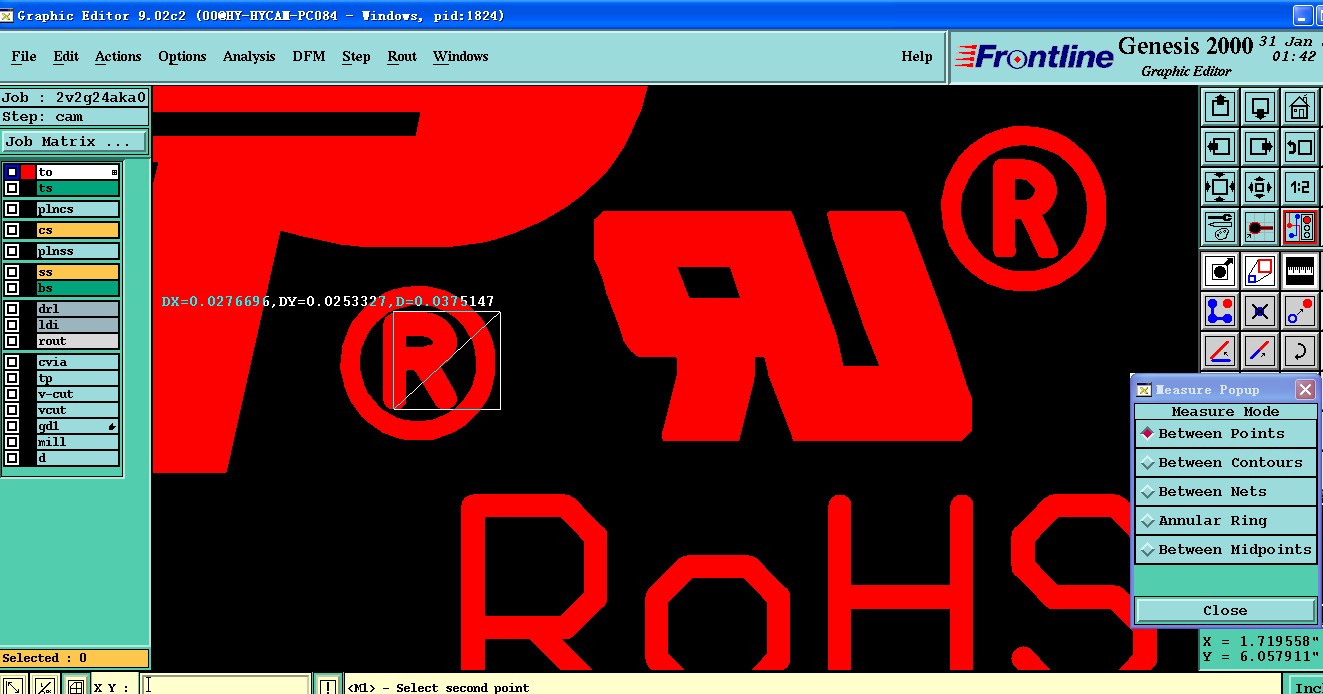Screen dimensions: 1323x694
Task: Open the Step menu
Action: (x=356, y=56)
